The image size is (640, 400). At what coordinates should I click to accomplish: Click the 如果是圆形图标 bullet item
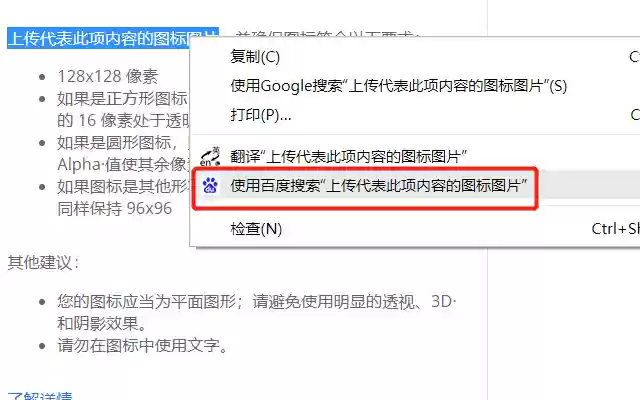(123, 142)
